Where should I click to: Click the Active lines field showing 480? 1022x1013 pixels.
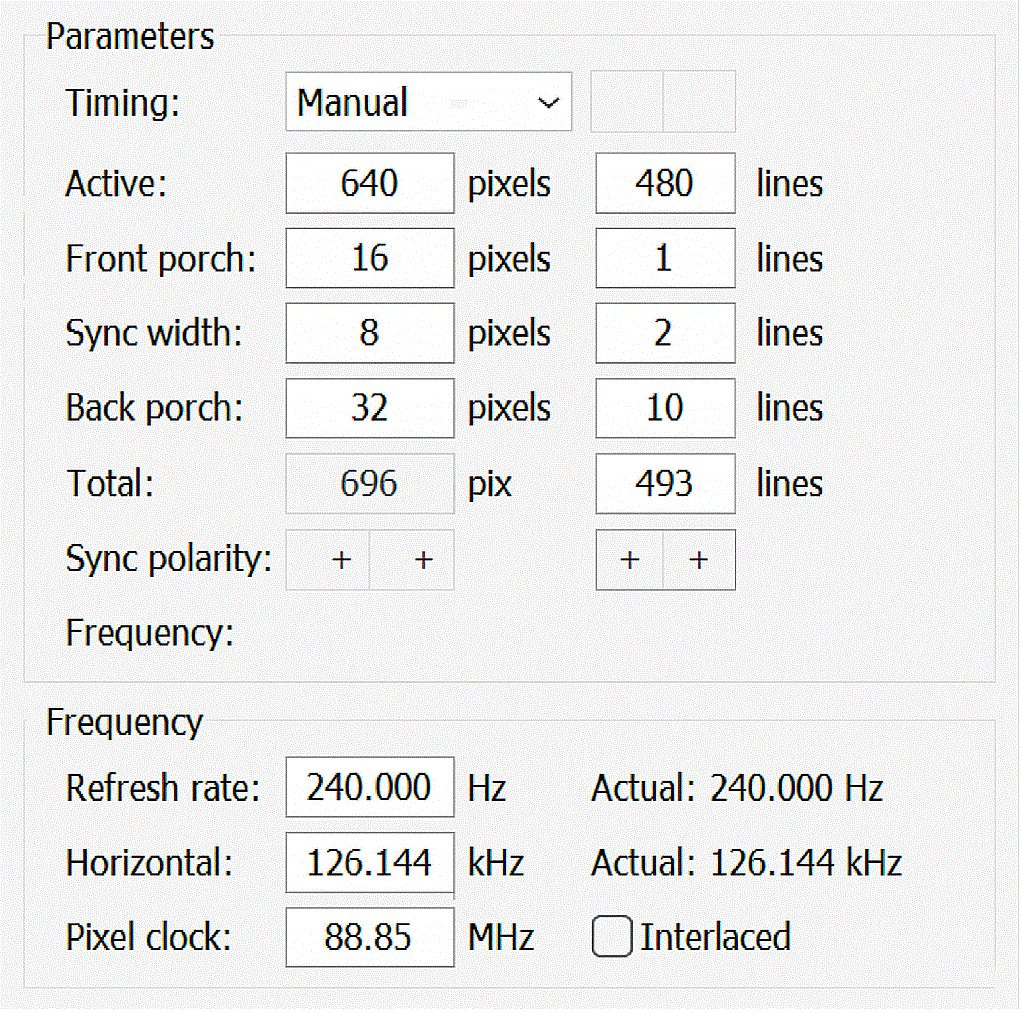pyautogui.click(x=665, y=183)
